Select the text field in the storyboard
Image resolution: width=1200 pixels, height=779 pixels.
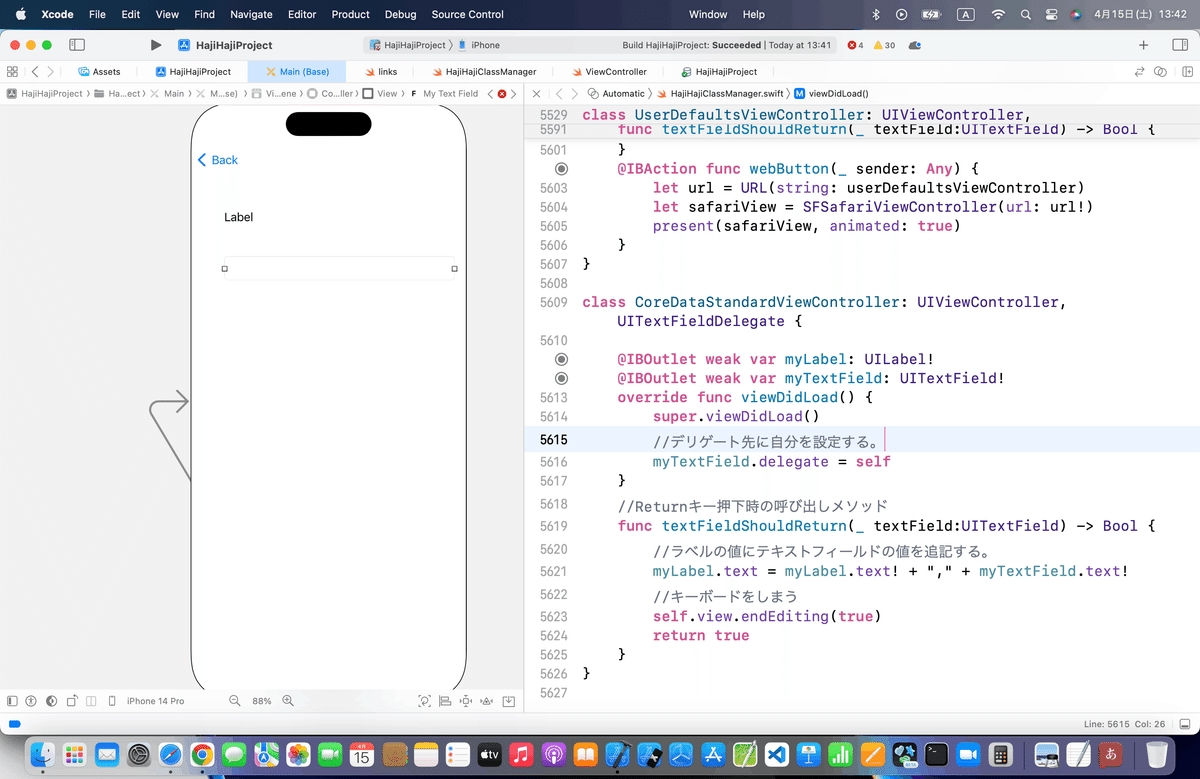coord(339,269)
